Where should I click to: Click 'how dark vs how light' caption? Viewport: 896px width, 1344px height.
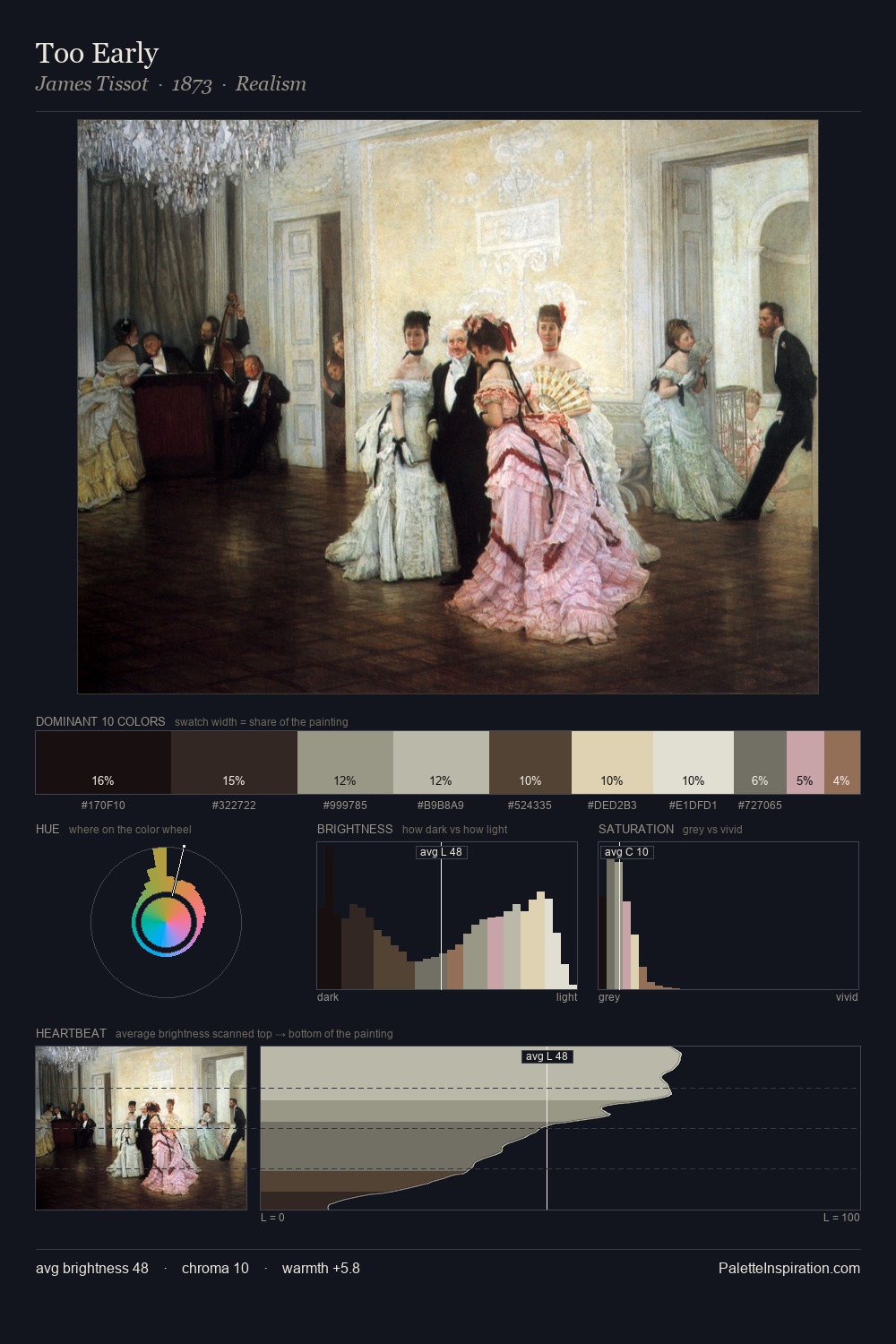point(454,830)
